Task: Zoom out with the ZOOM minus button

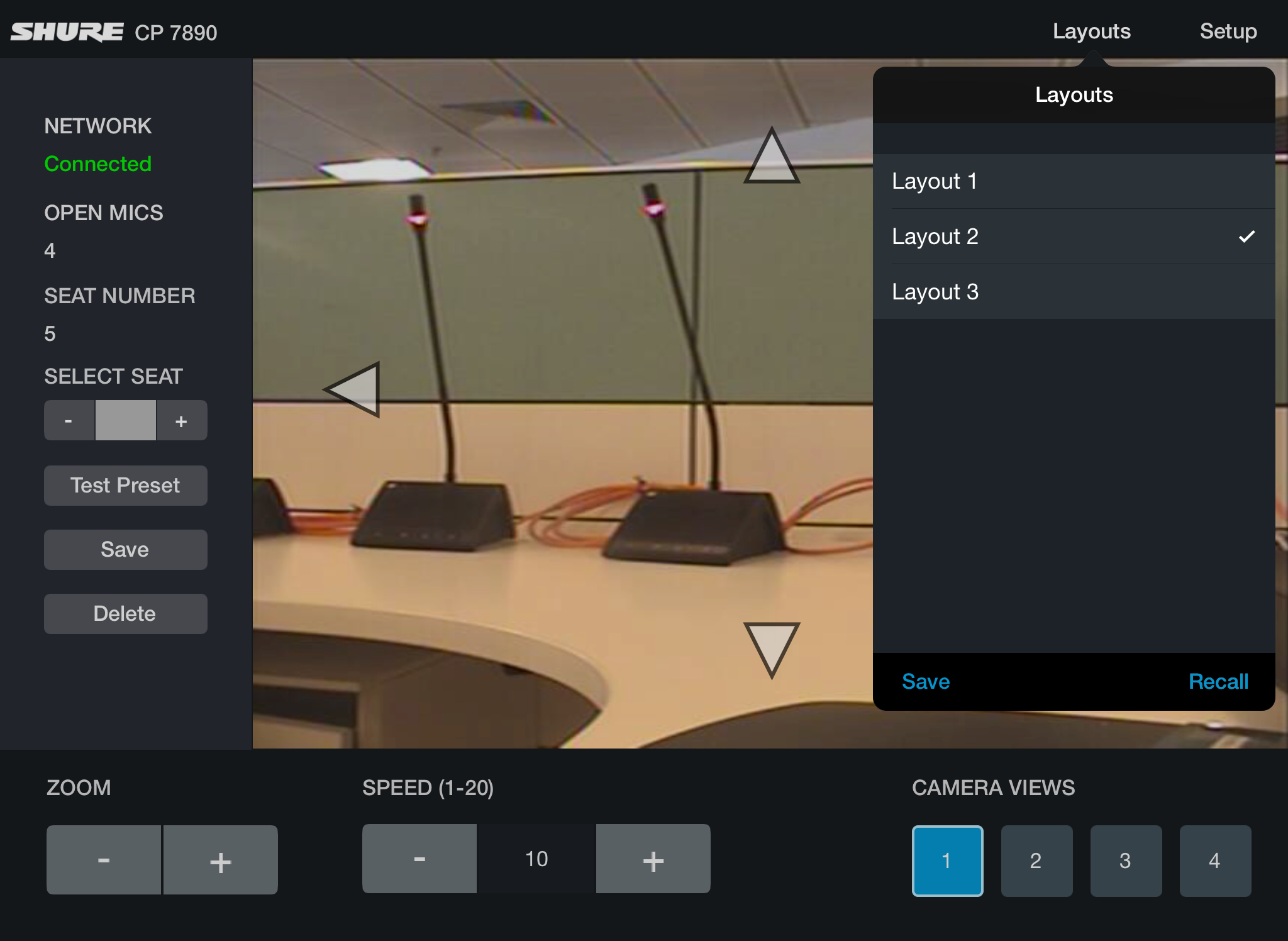Action: (104, 859)
